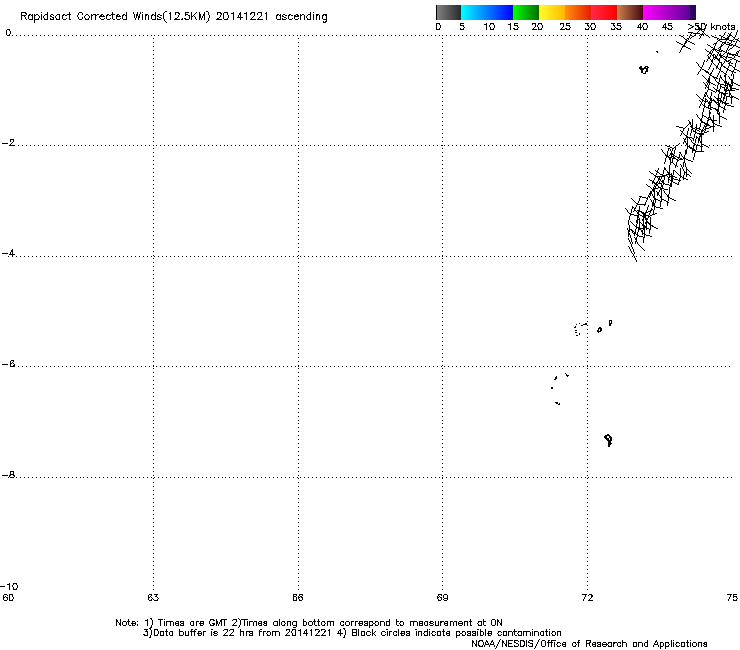Viewport: 740px width, 650px height.
Task: Click the dark purple 45-50 knots color swatch
Action: click(682, 12)
